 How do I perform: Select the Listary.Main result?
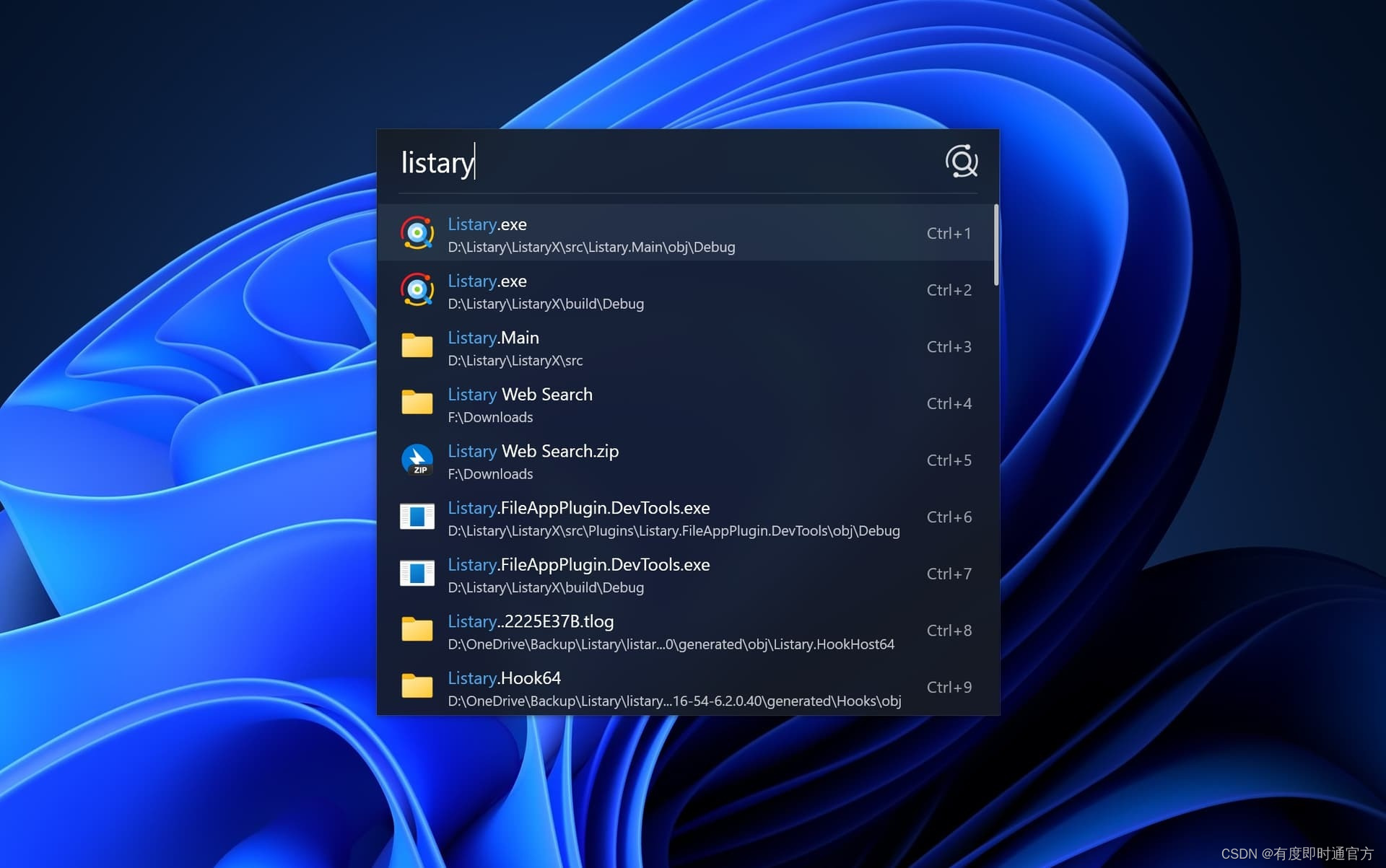pos(493,338)
